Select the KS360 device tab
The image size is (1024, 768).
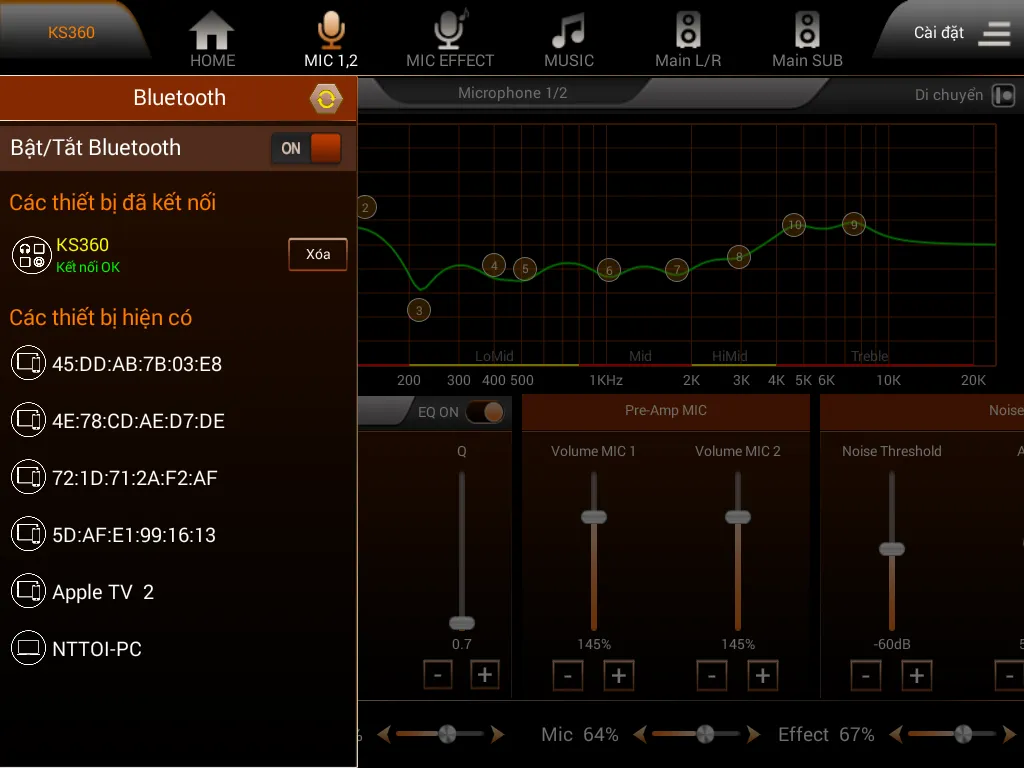tap(72, 32)
